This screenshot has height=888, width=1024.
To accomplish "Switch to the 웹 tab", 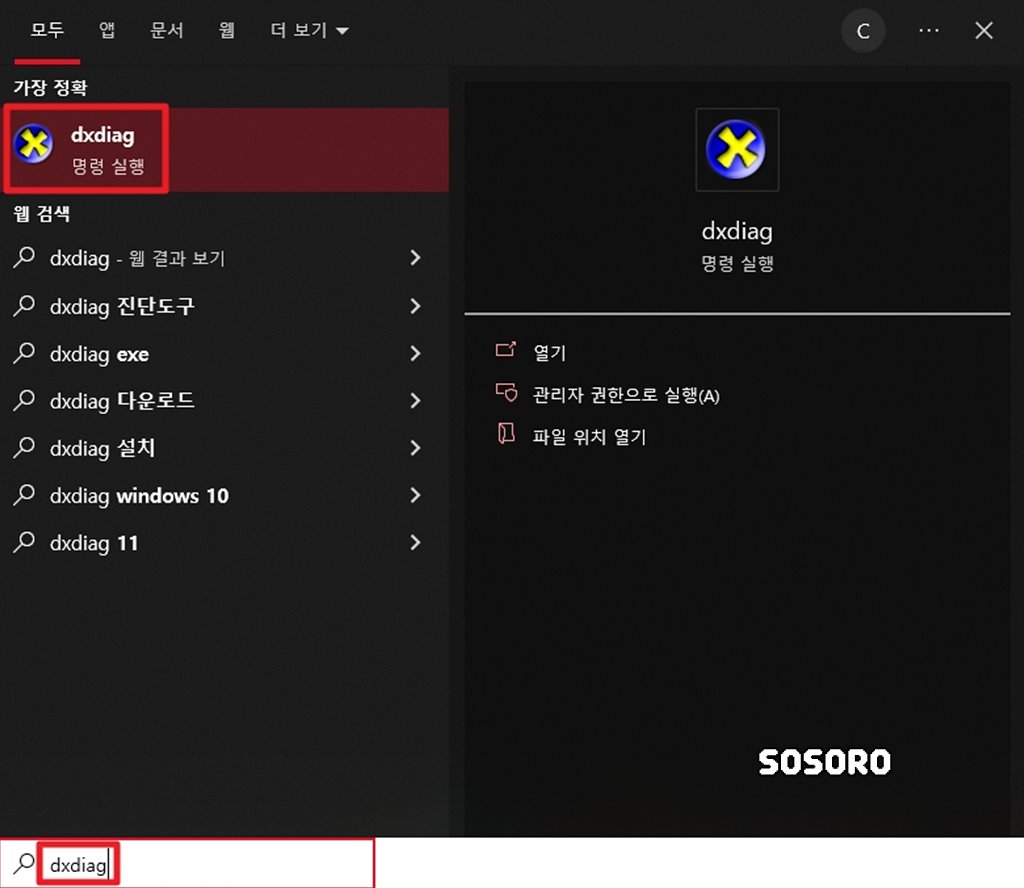I will pos(226,30).
